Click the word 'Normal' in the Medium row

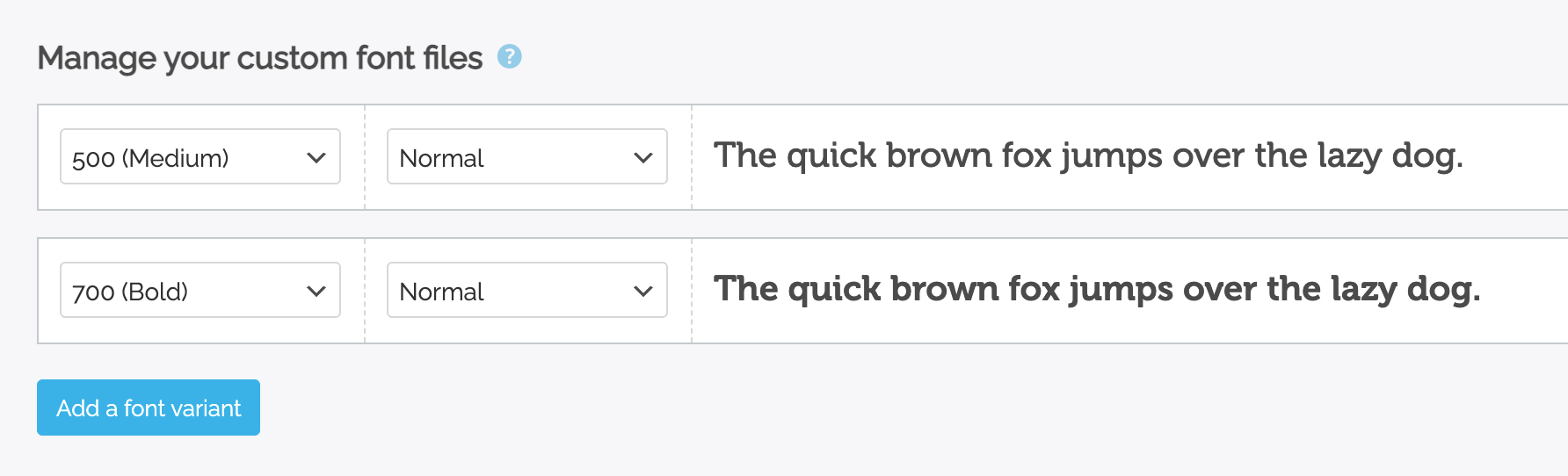point(441,159)
